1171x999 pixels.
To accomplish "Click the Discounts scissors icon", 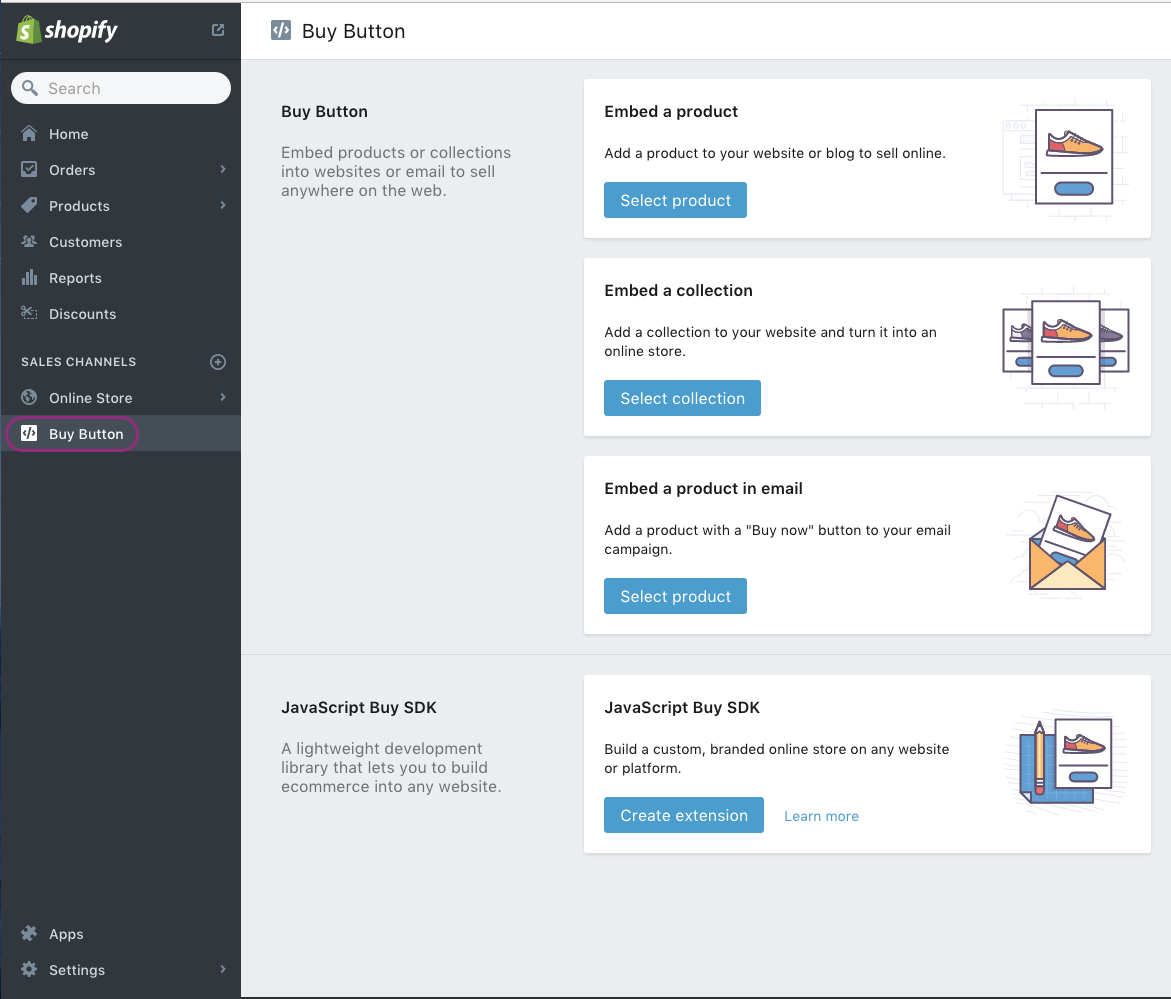I will [29, 313].
